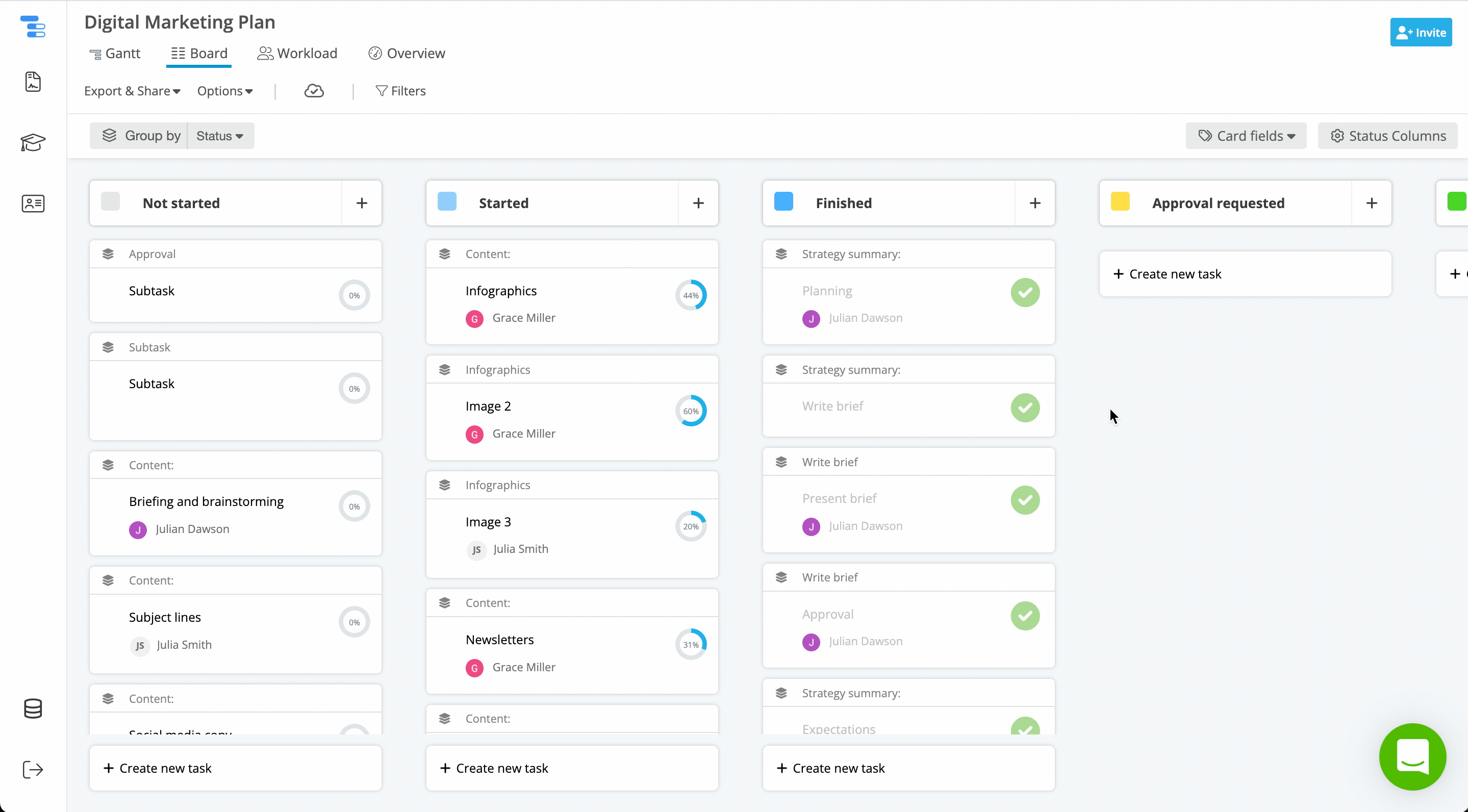The width and height of the screenshot is (1468, 812).
Task: Click the GanttPRO logo icon
Action: point(33,26)
